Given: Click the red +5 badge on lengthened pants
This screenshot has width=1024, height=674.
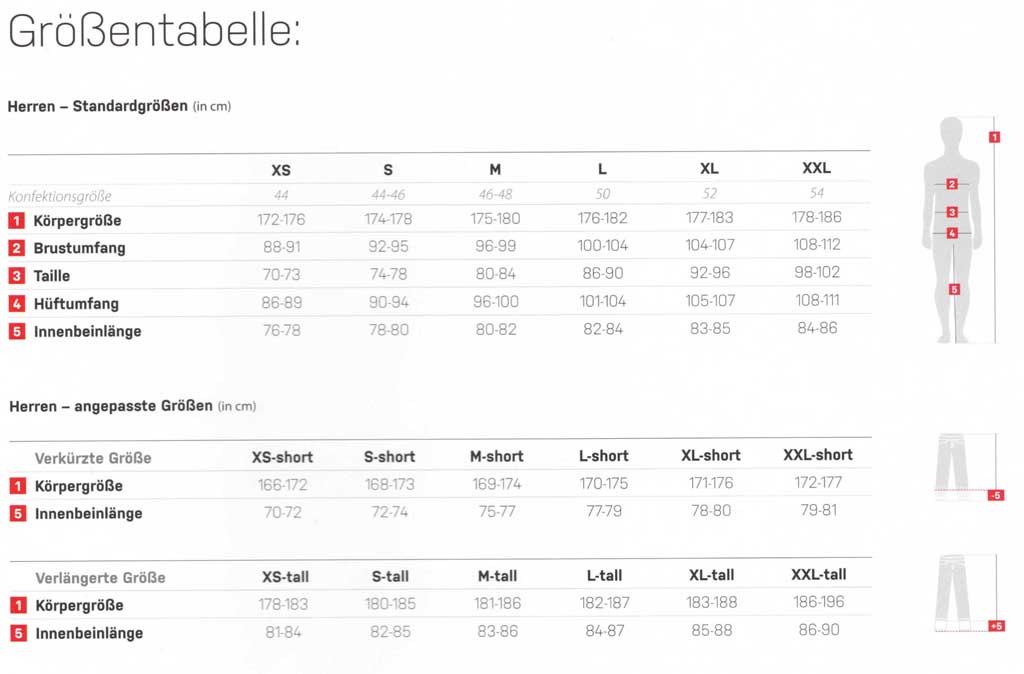Looking at the screenshot, I should (x=994, y=626).
